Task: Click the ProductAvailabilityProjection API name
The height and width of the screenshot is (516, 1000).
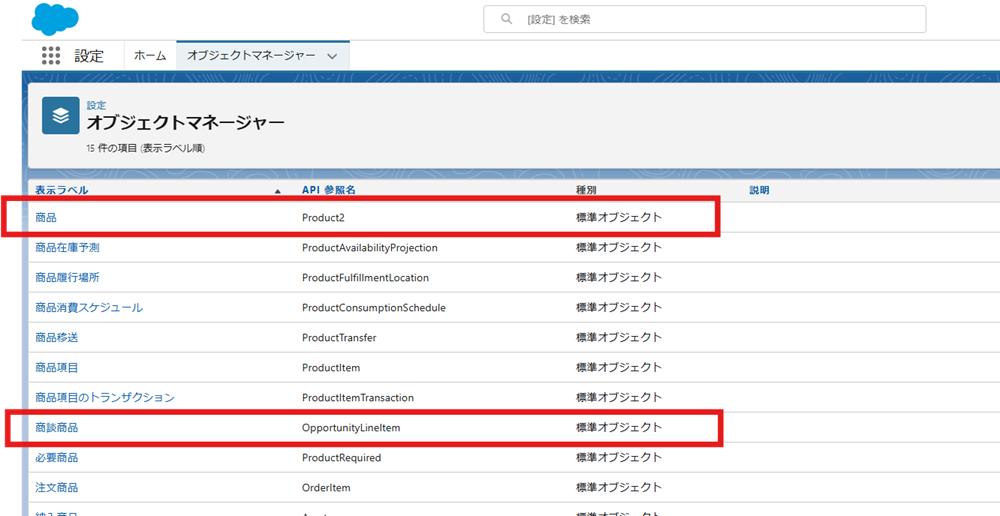Action: coord(370,247)
